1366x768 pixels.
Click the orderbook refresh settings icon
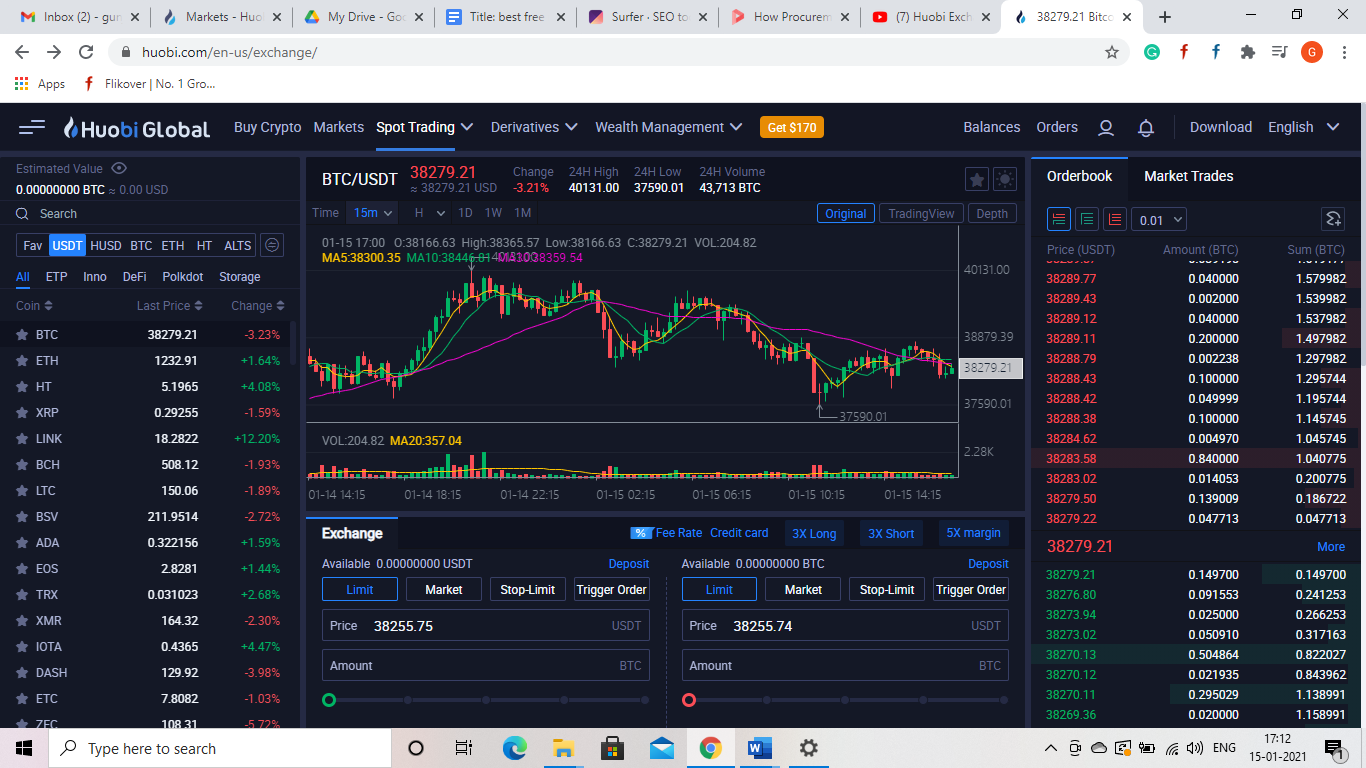(1332, 219)
